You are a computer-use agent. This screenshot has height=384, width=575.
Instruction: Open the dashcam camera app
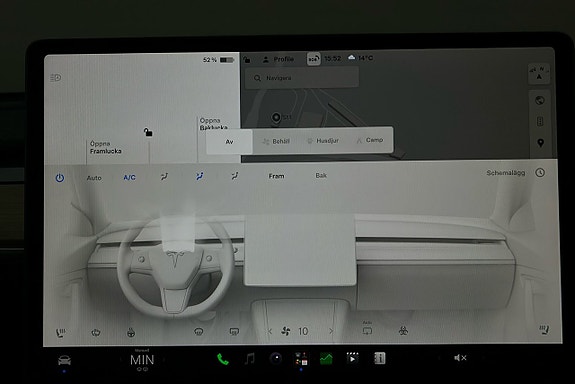pos(276,358)
